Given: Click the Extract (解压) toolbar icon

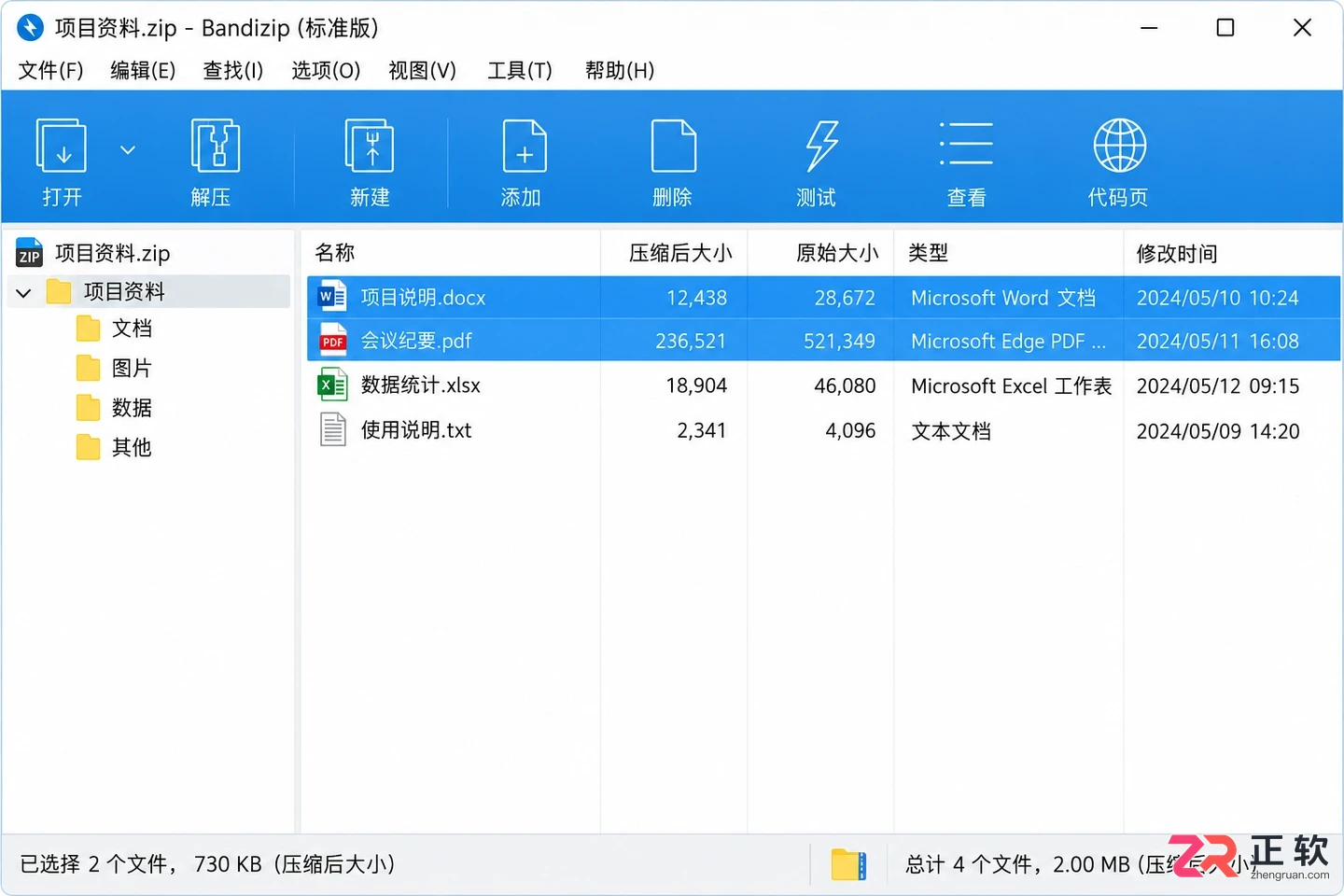Looking at the screenshot, I should 215,146.
